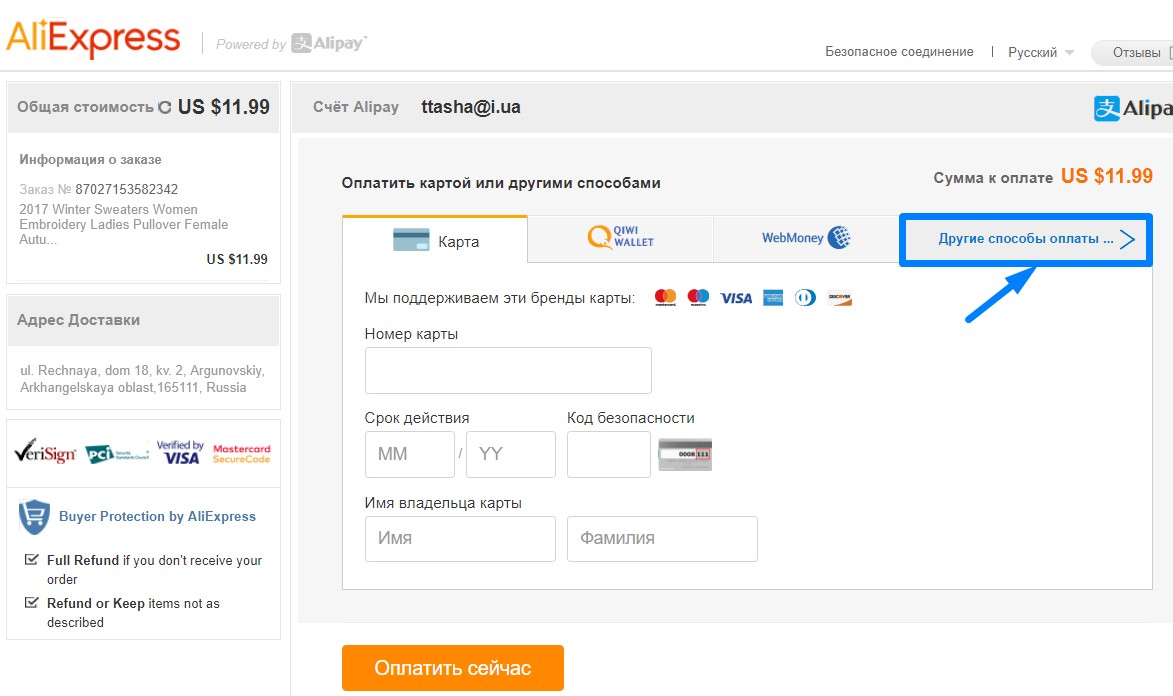Click the Номер карты input field
The height and width of the screenshot is (696, 1173).
tap(508, 370)
